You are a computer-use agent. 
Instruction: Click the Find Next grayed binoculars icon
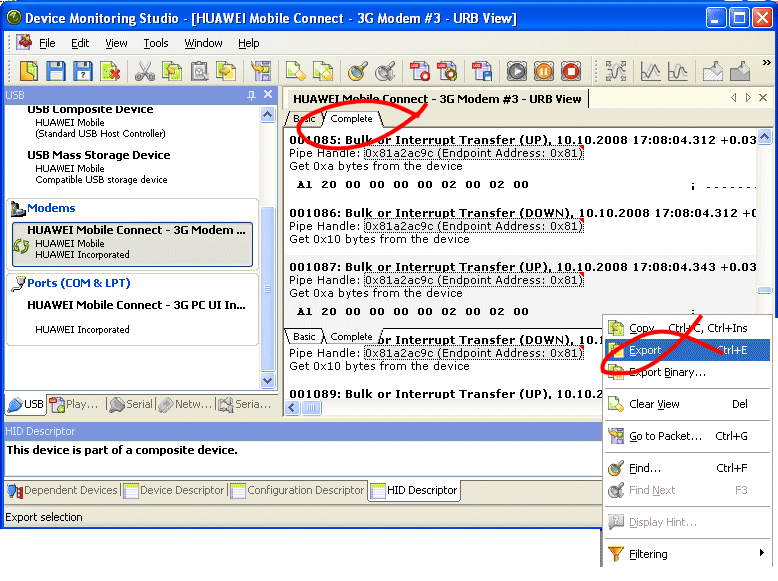[x=385, y=71]
